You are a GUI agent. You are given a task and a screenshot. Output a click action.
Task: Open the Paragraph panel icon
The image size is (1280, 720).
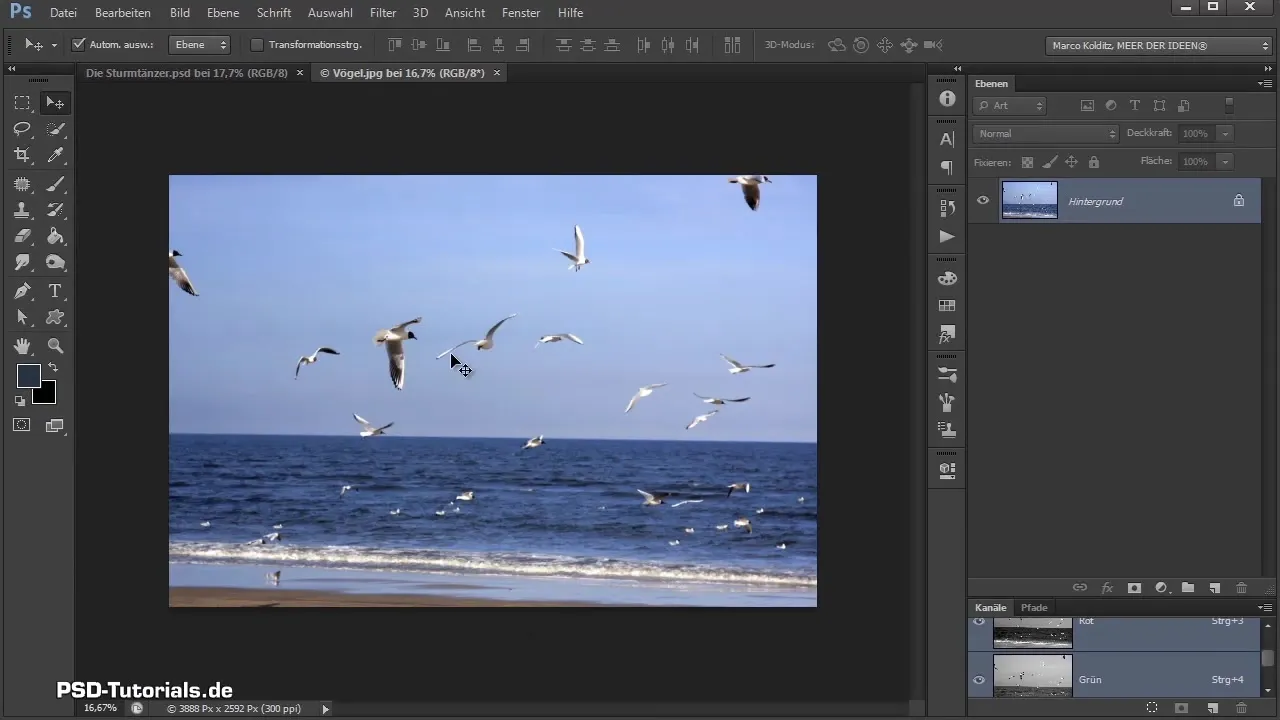[947, 167]
